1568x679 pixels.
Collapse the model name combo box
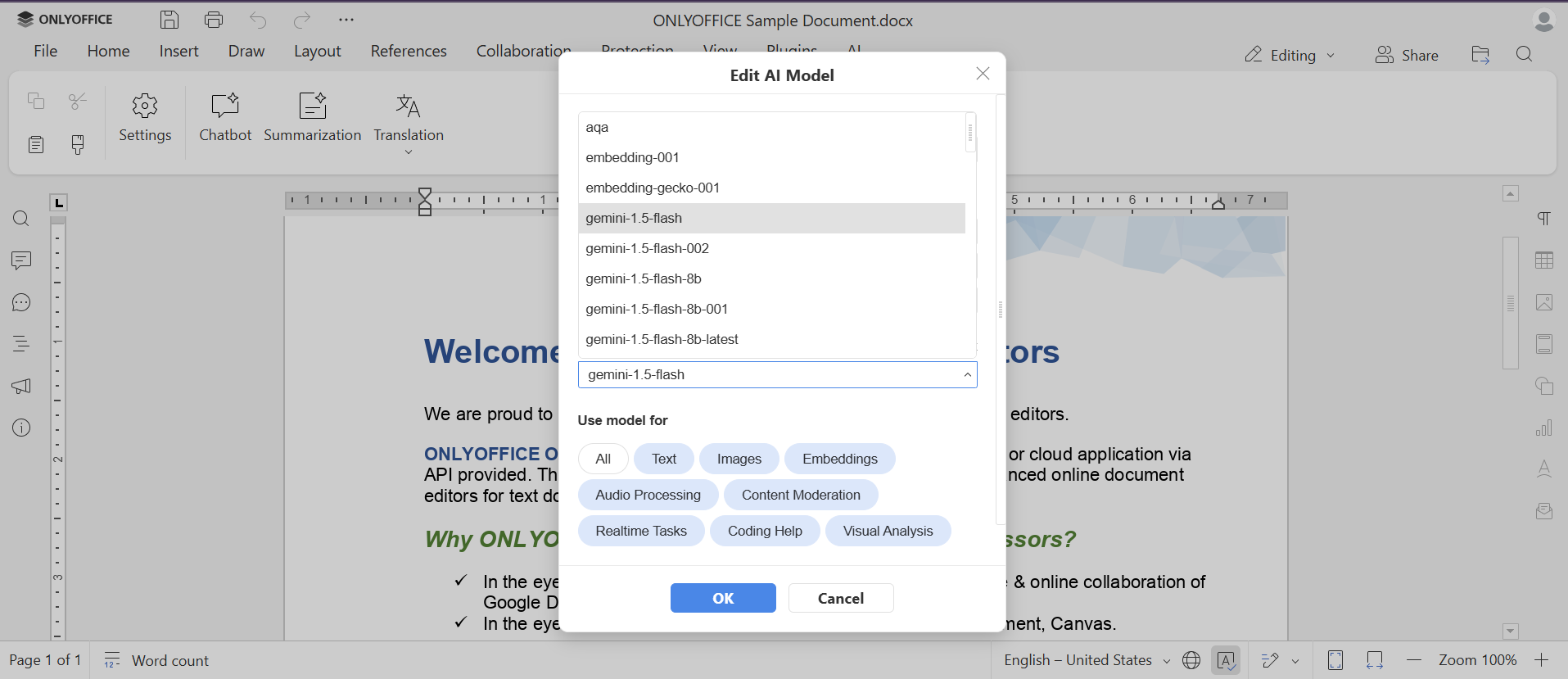click(967, 375)
